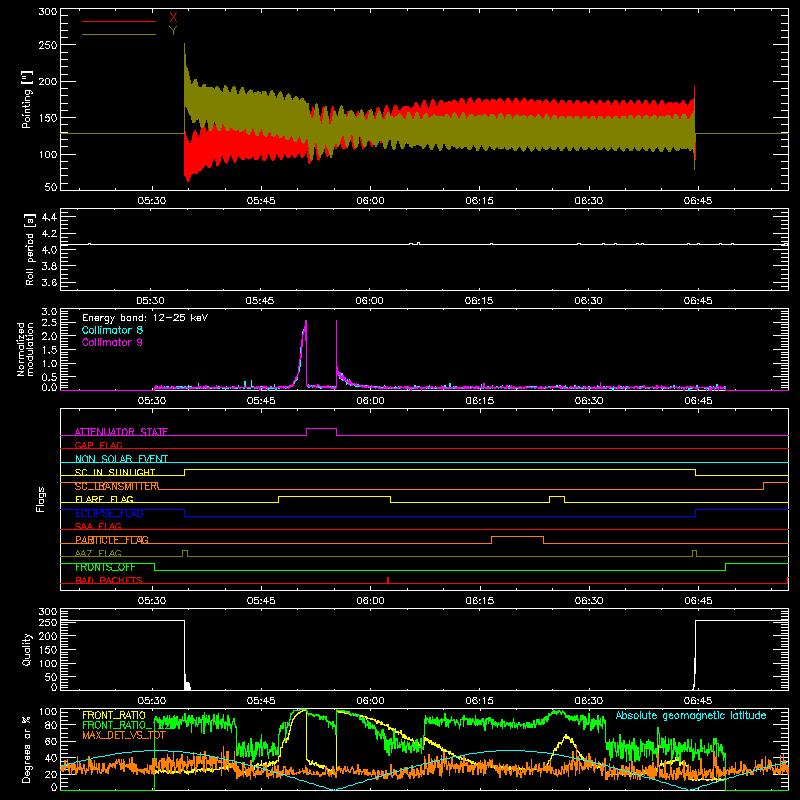Click the 05:30 tick under Flags plot
The width and height of the screenshot is (800, 800).
pos(152,601)
